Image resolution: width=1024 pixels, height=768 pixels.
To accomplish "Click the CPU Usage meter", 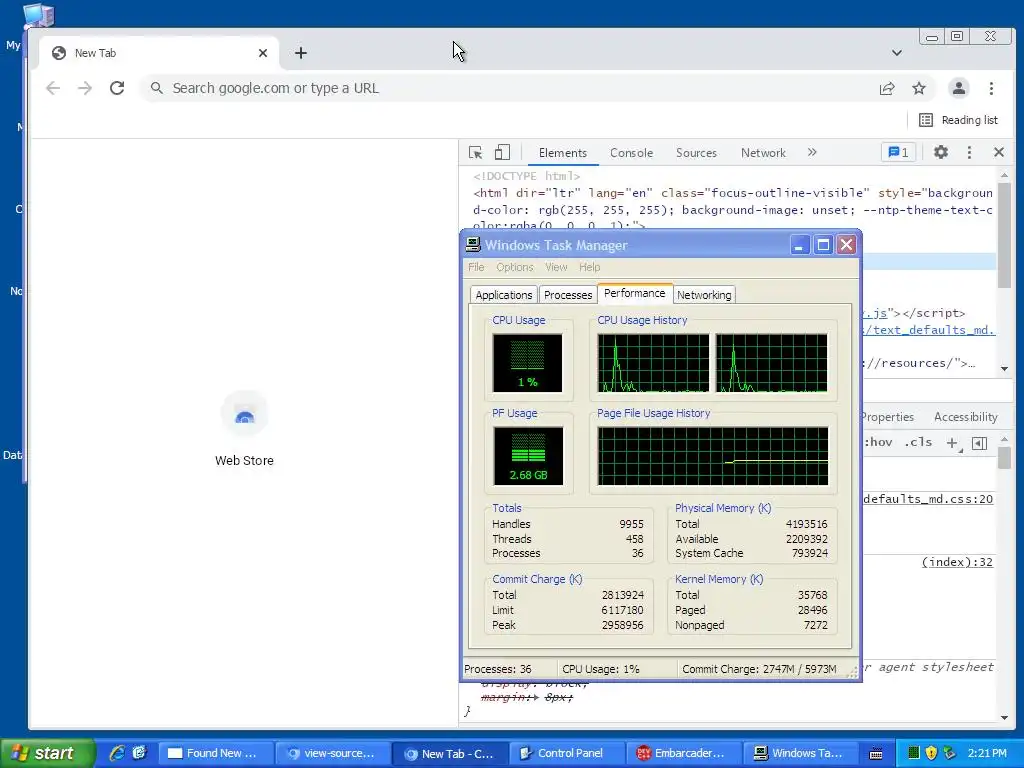I will point(527,363).
